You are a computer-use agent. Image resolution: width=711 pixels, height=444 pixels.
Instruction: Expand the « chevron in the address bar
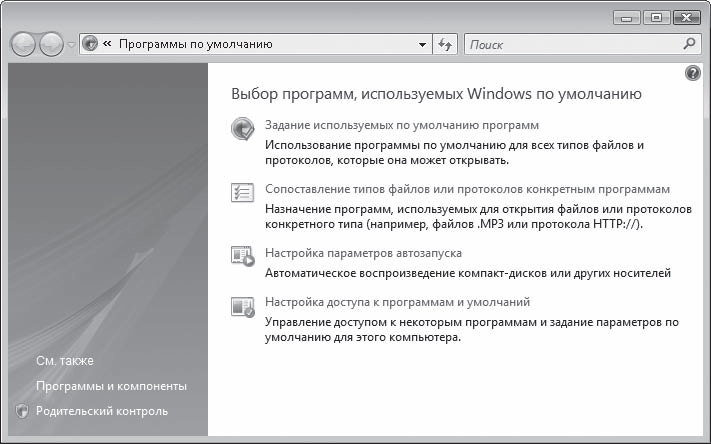(106, 45)
